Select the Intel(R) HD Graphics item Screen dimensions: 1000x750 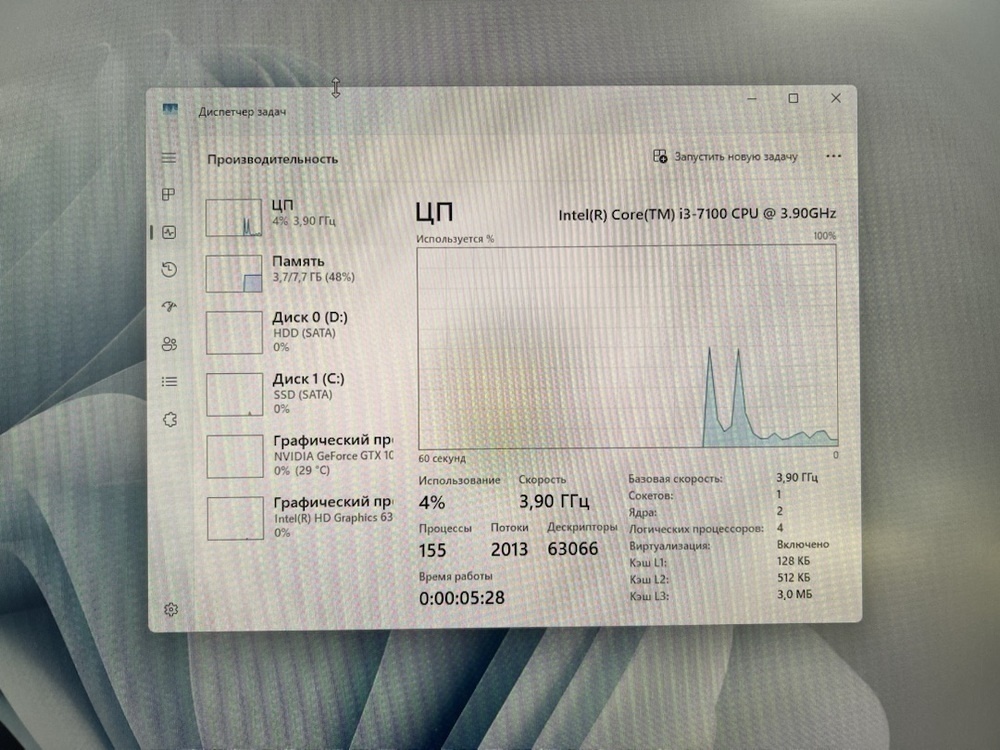(298, 517)
